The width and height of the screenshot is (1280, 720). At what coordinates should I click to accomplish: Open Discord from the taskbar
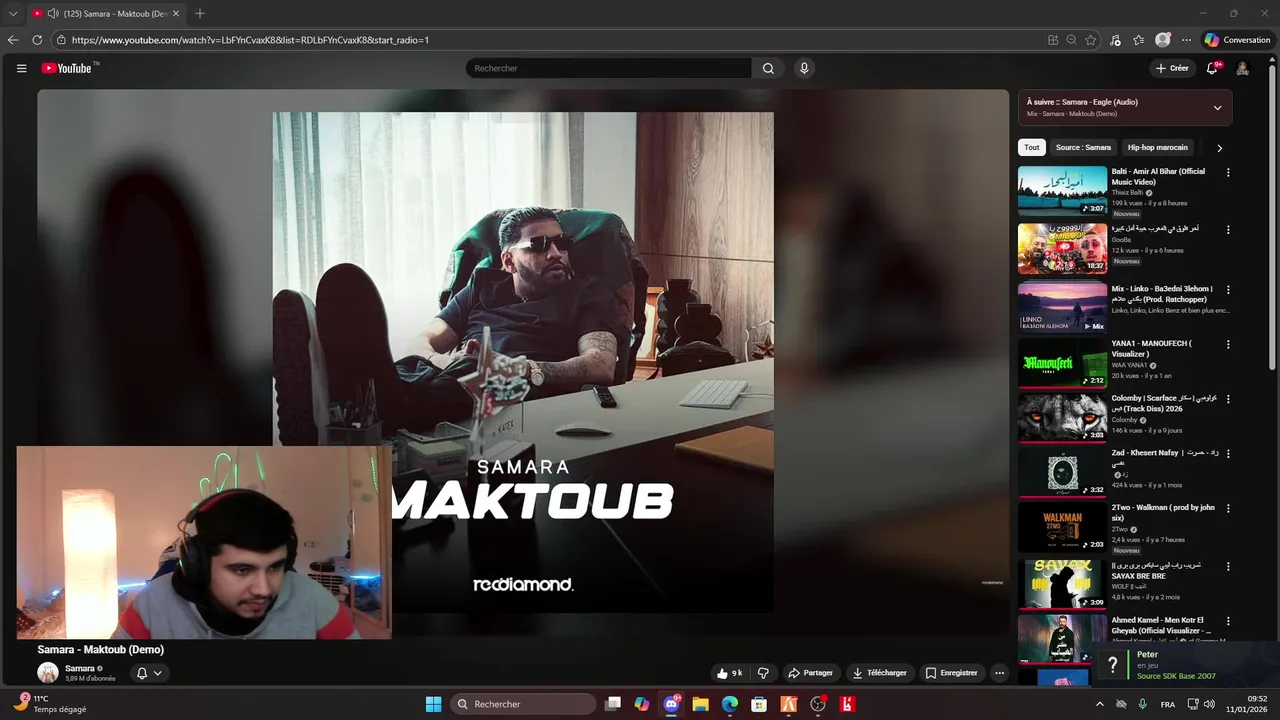pos(671,704)
